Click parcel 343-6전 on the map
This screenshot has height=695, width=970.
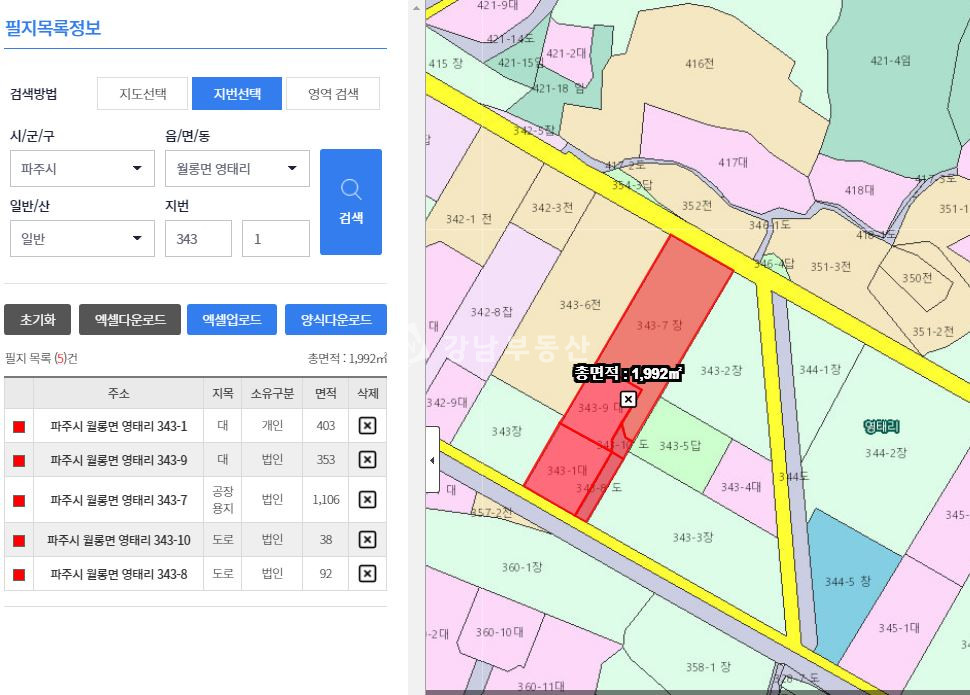[580, 304]
